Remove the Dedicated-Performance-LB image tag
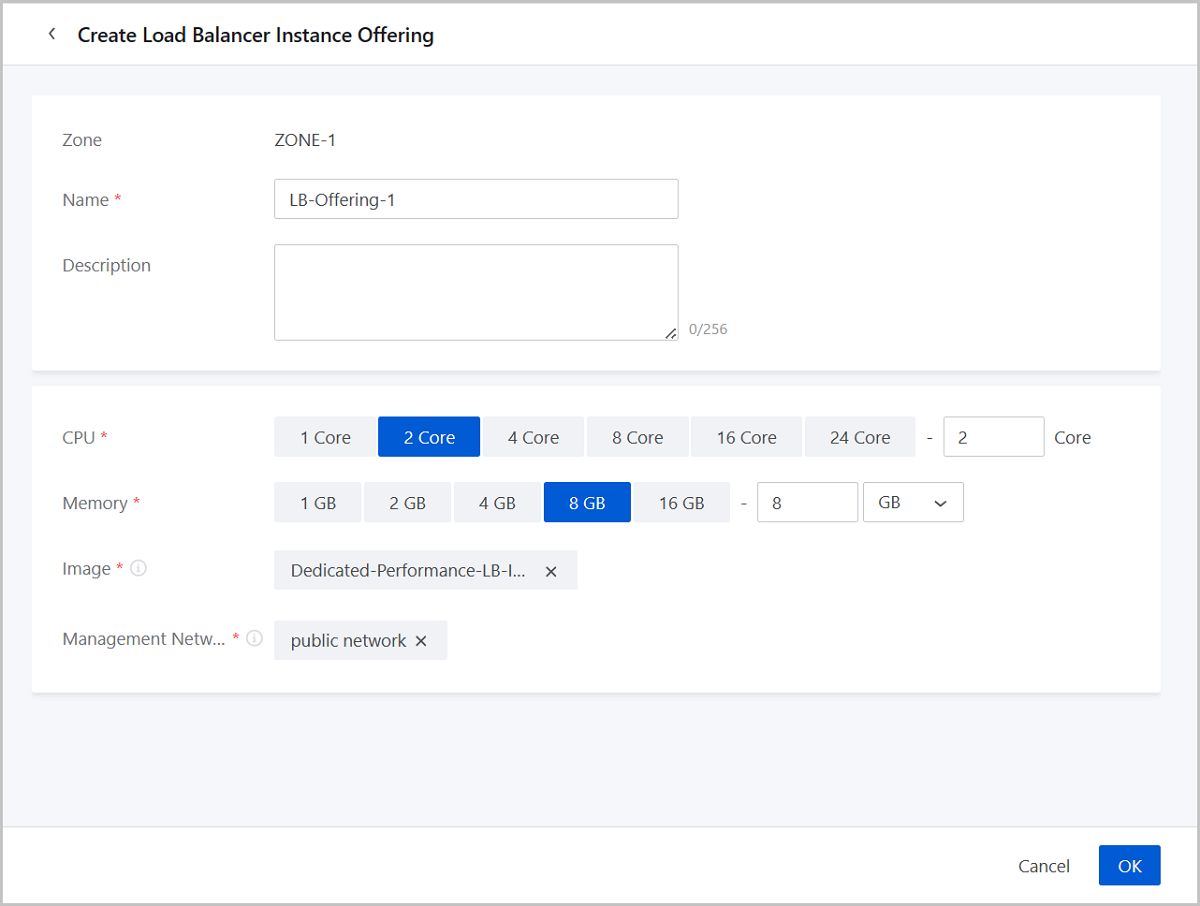 pos(551,571)
